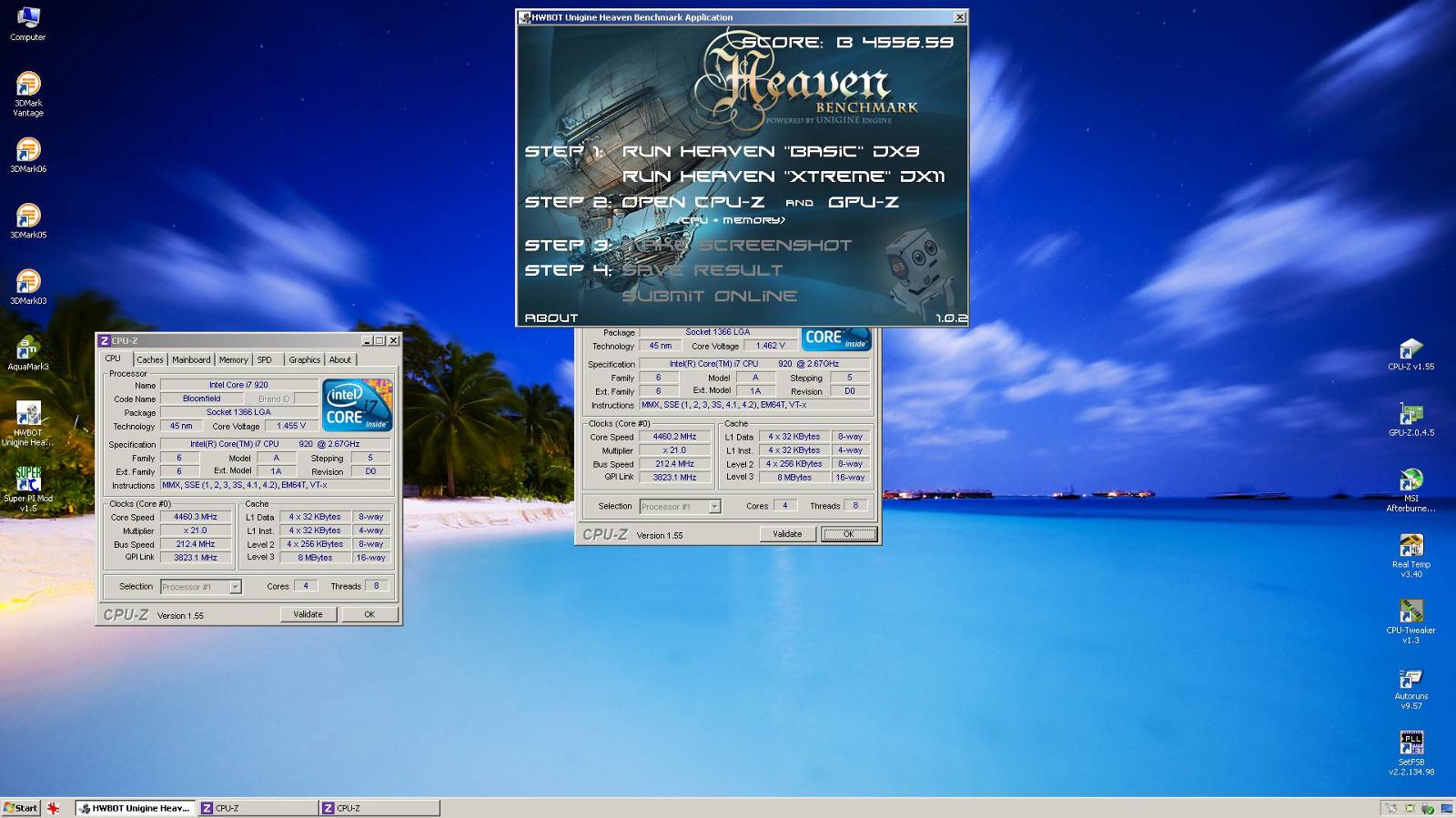Switch to the CPU tab in CPU-Z
The image size is (1456, 818).
pos(113,359)
